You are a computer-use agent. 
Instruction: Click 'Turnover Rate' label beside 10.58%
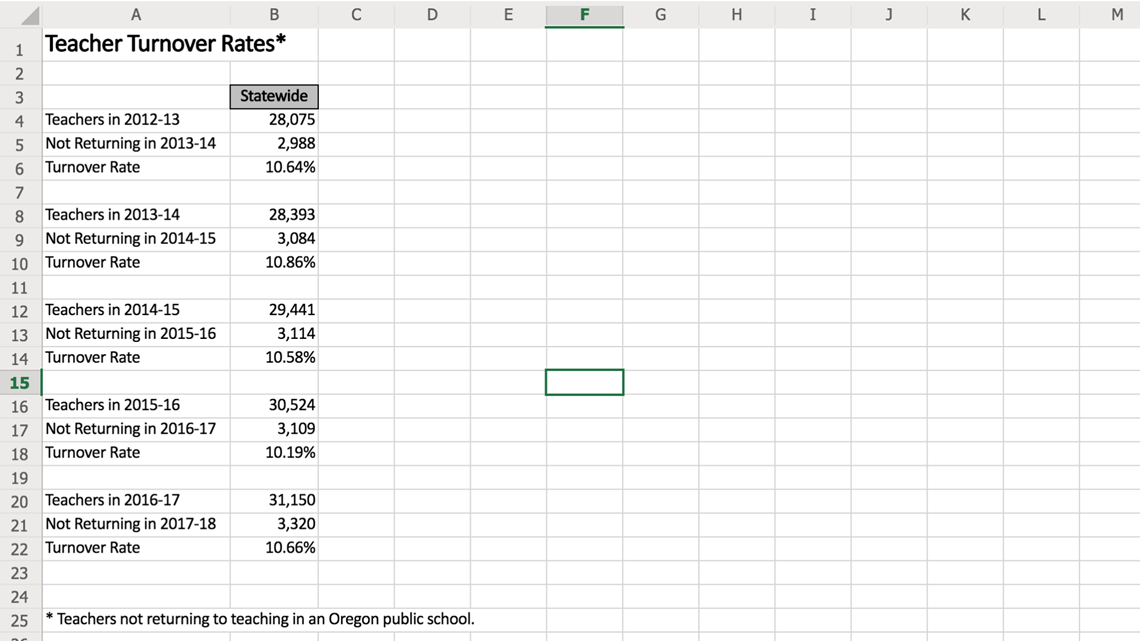92,358
